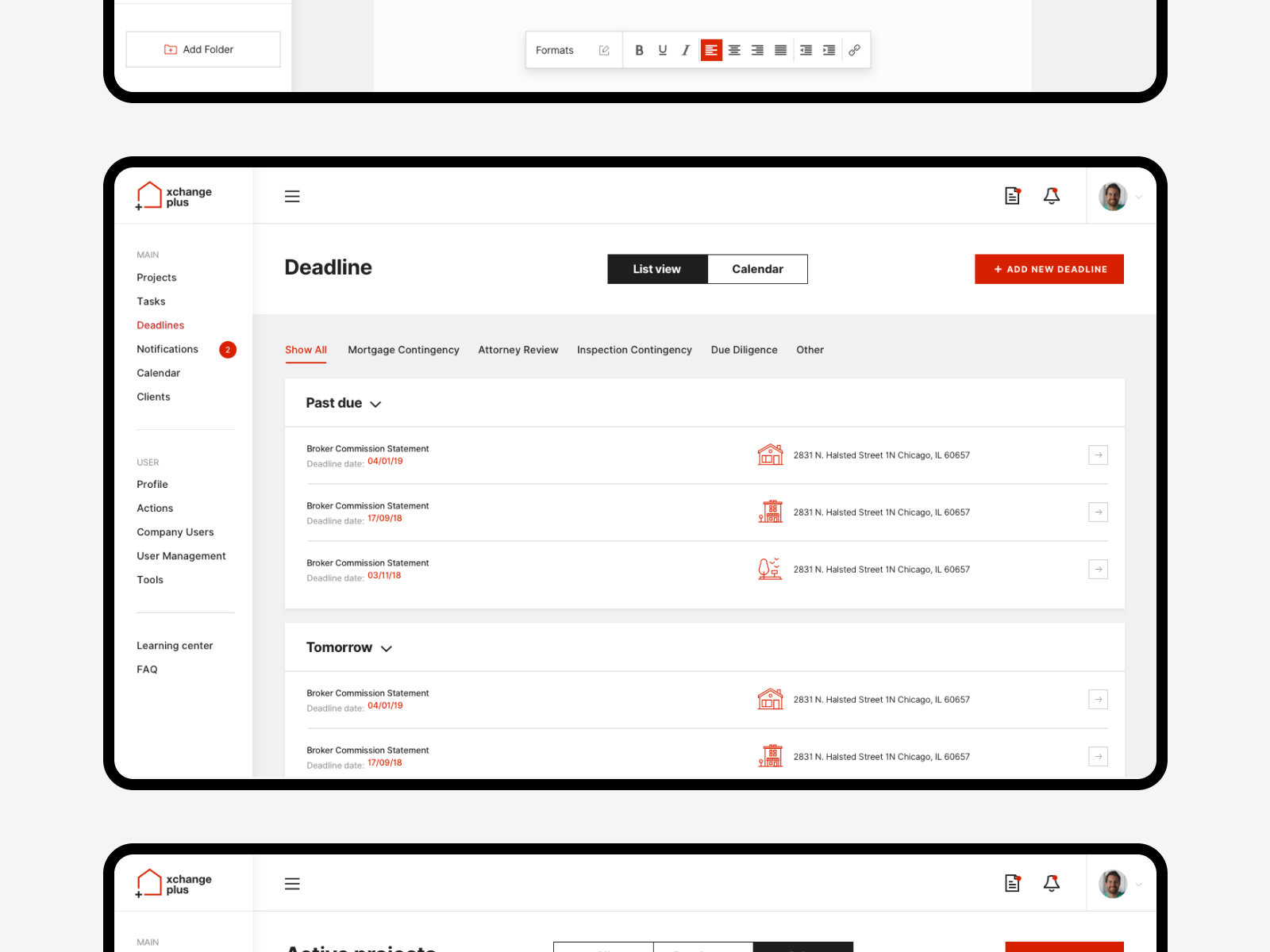Insert a hyperlink using the link icon
The height and width of the screenshot is (952, 1270).
point(854,49)
